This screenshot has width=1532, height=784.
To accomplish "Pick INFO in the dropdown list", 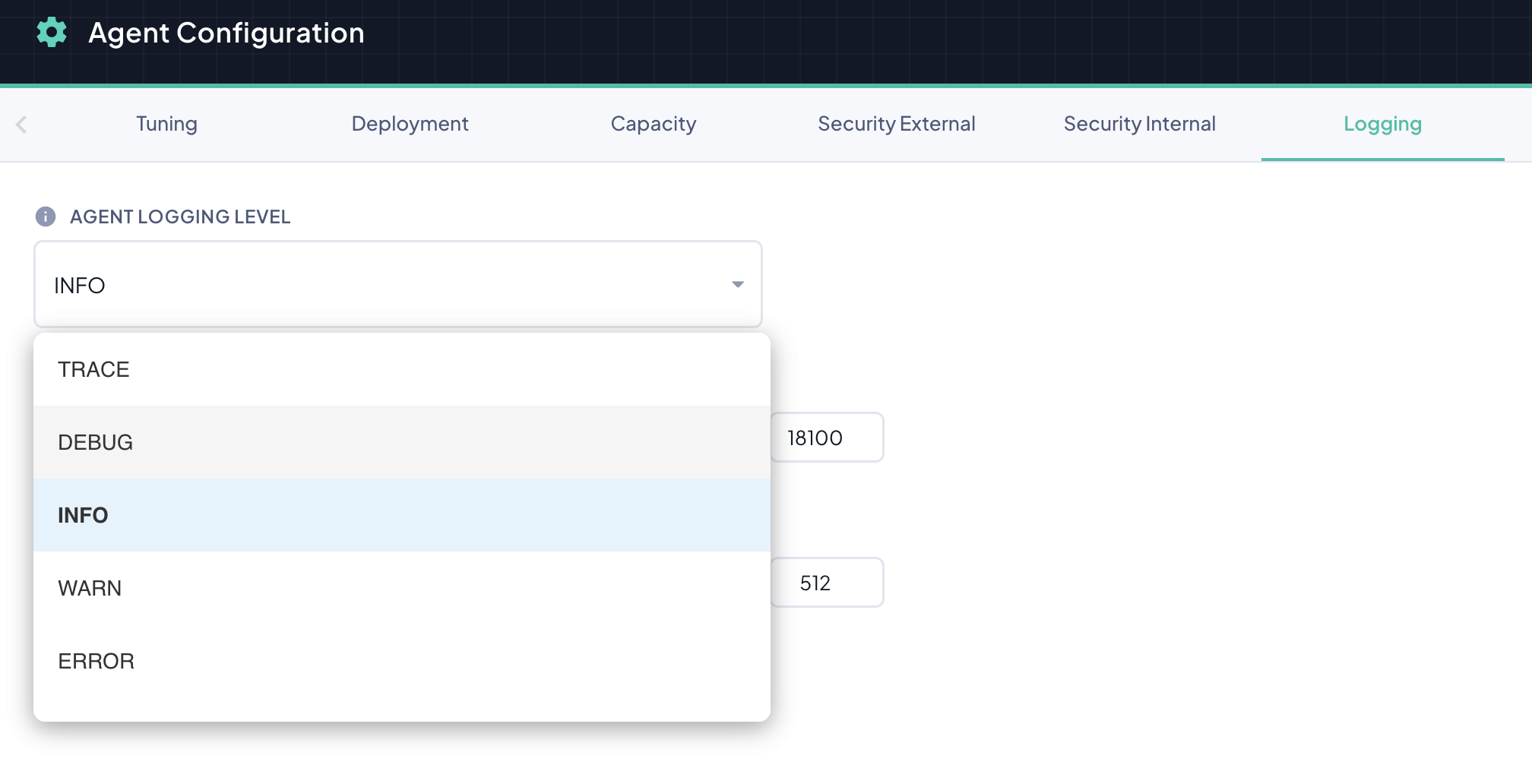I will (x=402, y=515).
